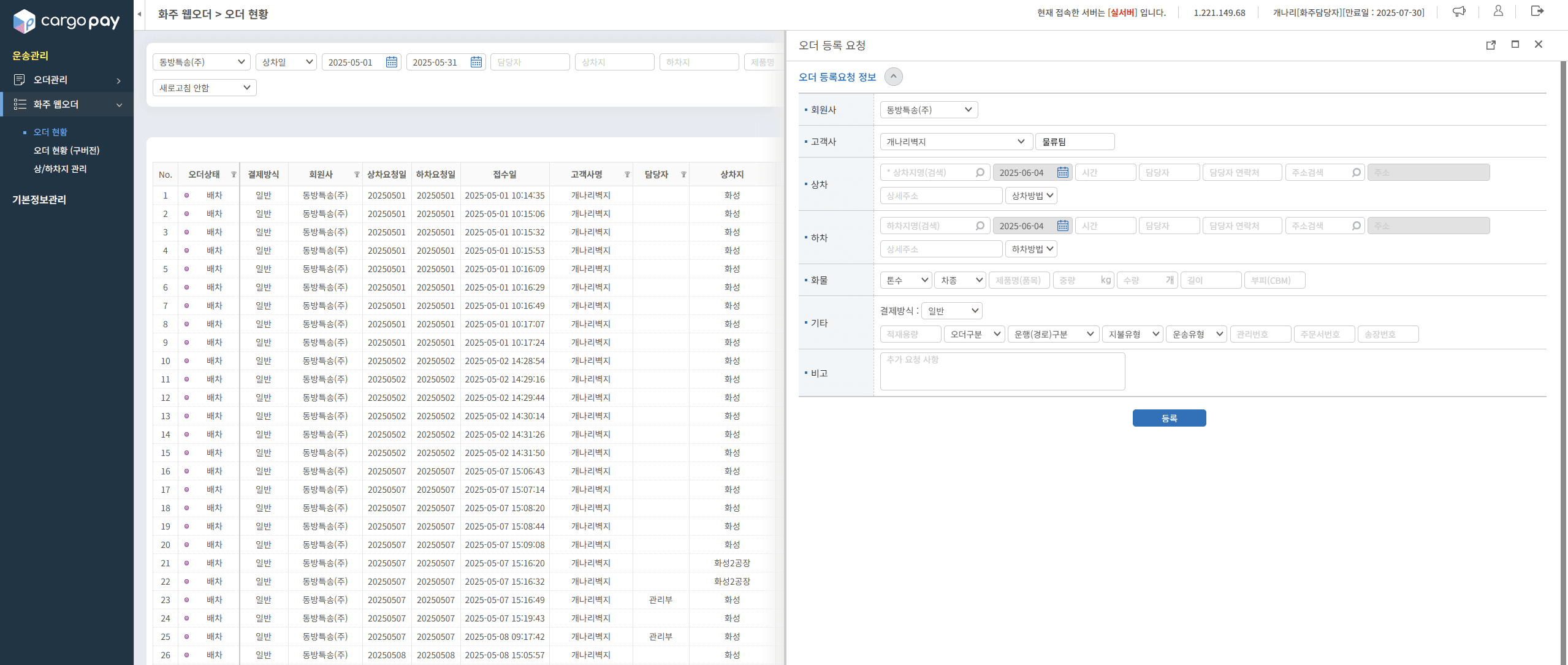1568x665 pixels.
Task: Open 상/하차지 관리 menu item
Action: pos(60,169)
